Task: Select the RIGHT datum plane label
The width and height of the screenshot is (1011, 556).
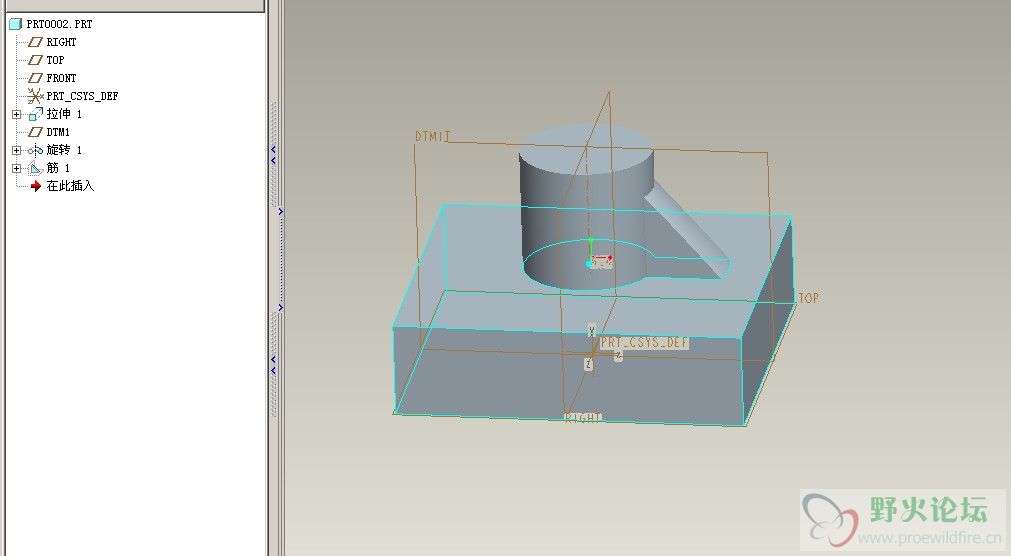Action: 61,42
